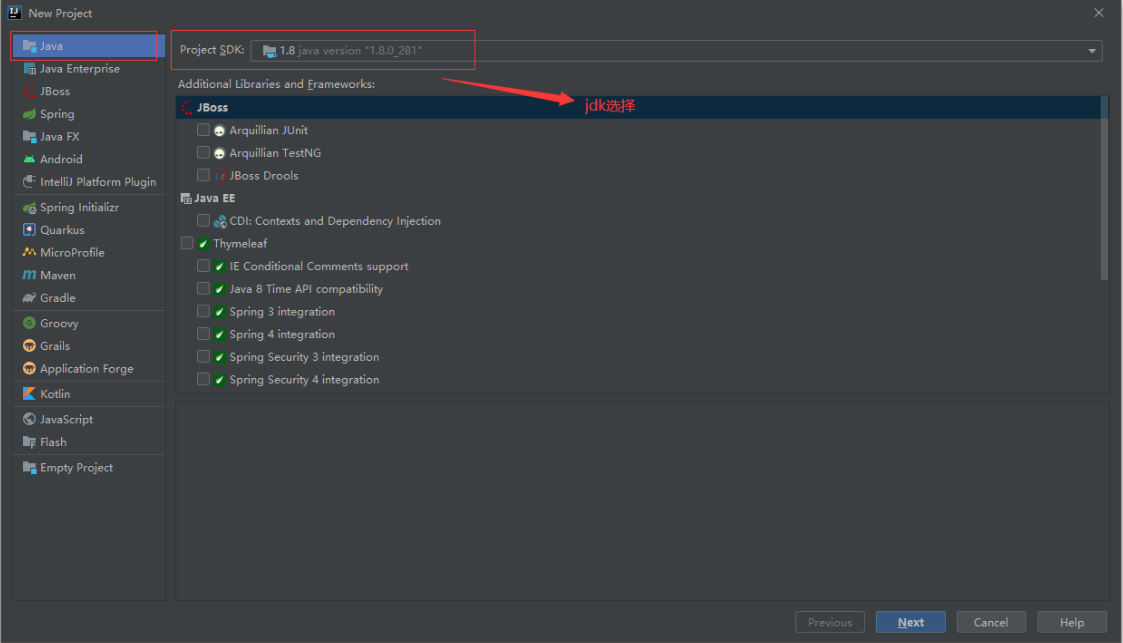Click the Arquillian JUnit alien icon

point(220,130)
